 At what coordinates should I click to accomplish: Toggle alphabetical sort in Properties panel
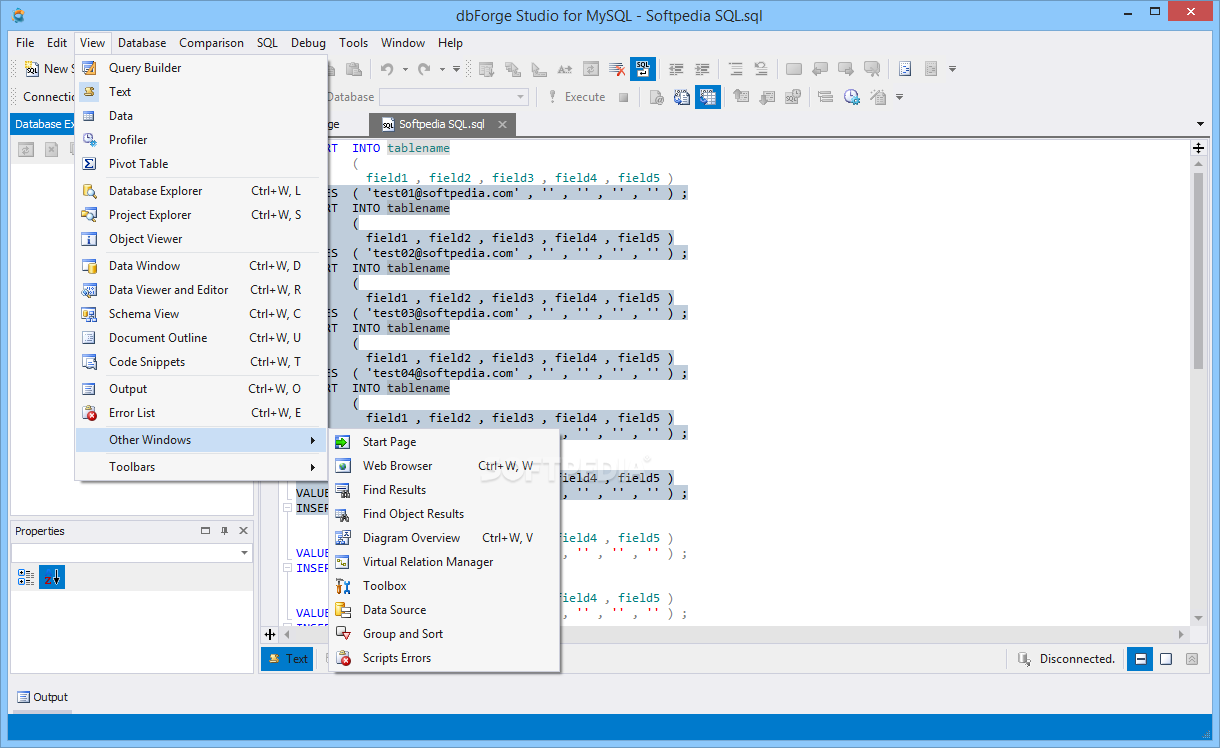[52, 577]
